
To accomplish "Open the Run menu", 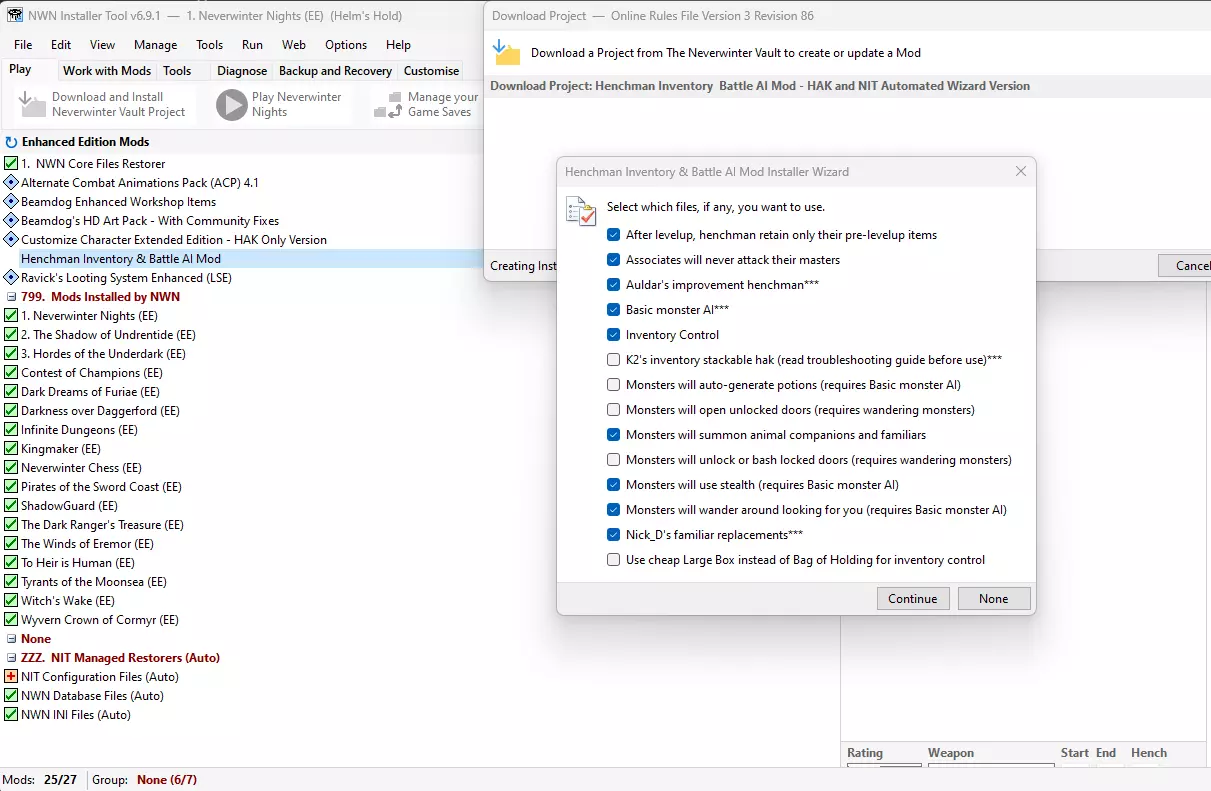I will (x=252, y=45).
